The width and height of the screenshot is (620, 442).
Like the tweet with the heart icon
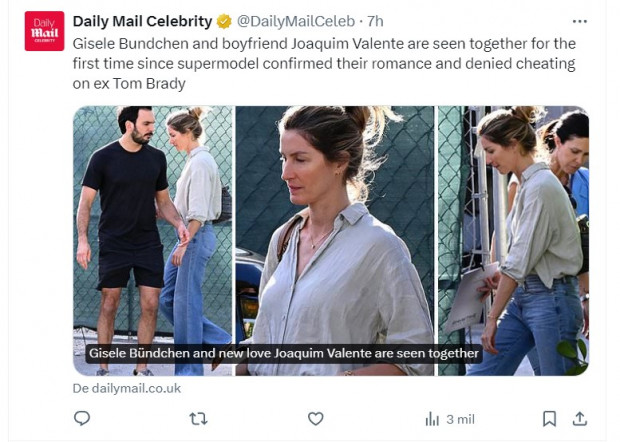pos(315,419)
